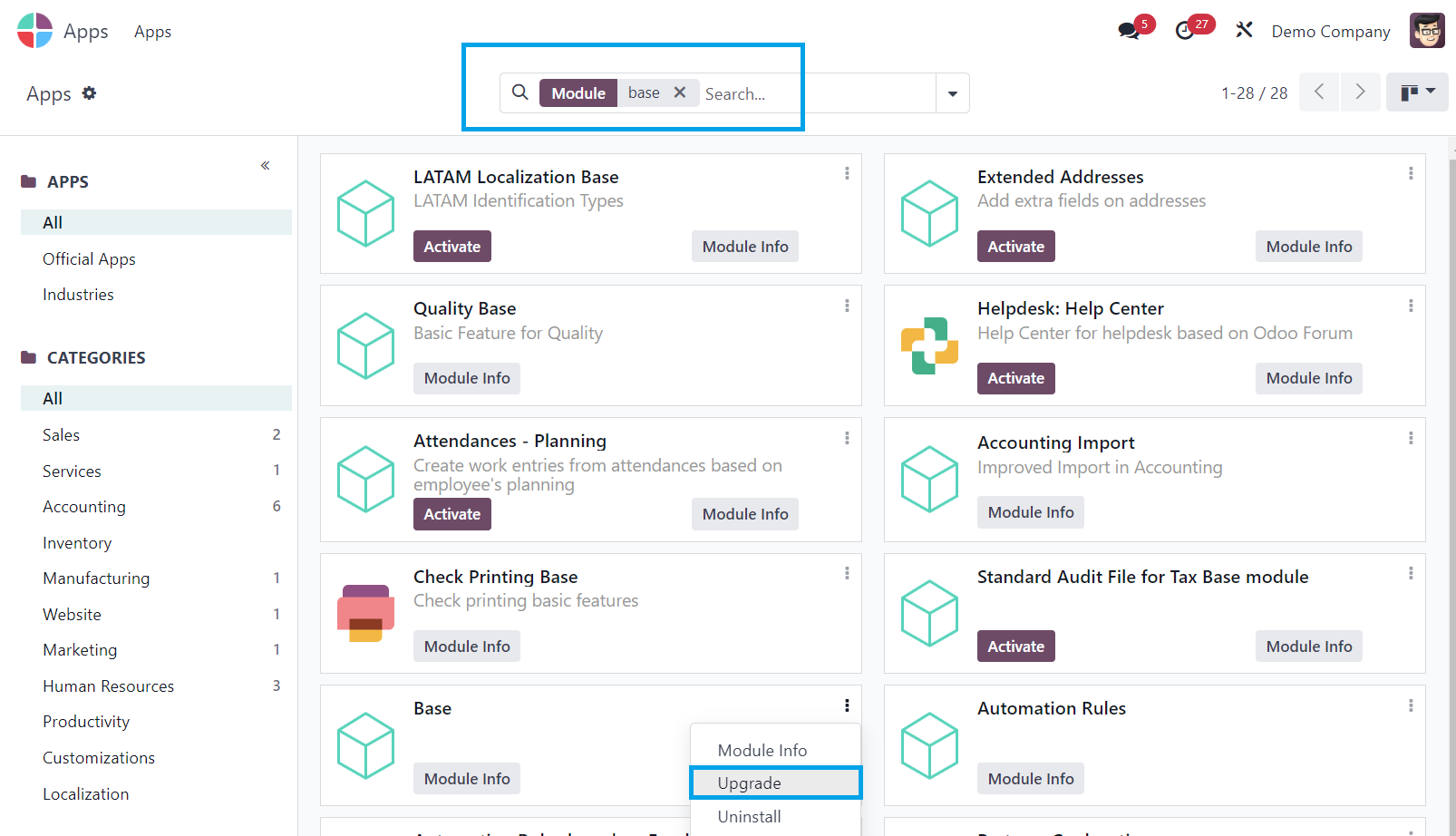Open kebab menu on LATAM Localization Base card
1456x836 pixels.
point(847,173)
